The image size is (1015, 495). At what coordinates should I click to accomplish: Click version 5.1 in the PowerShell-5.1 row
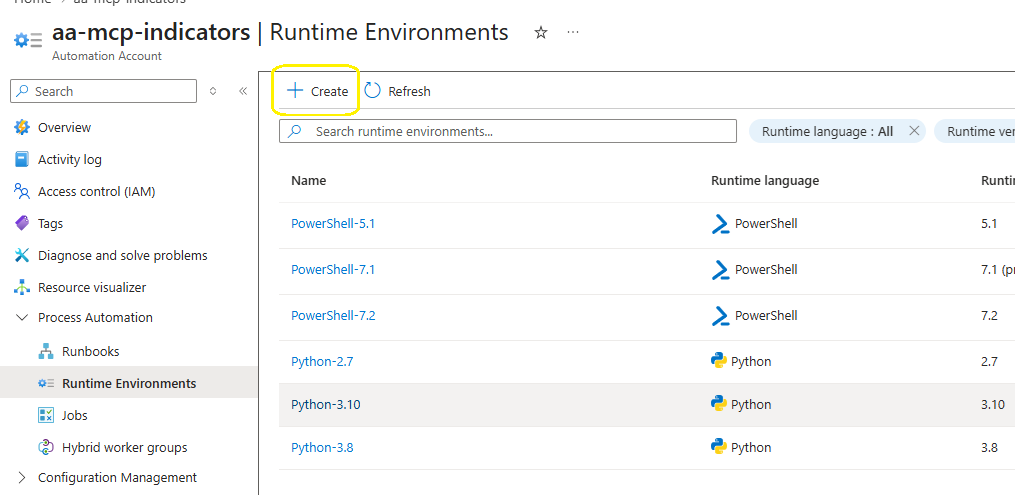(x=989, y=224)
